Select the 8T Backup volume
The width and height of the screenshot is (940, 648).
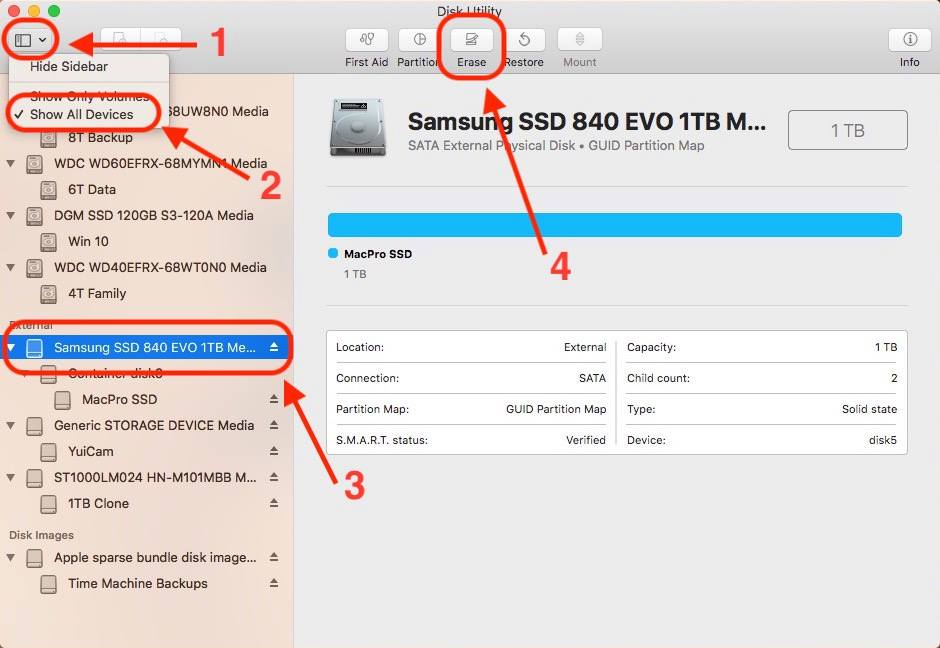point(100,138)
